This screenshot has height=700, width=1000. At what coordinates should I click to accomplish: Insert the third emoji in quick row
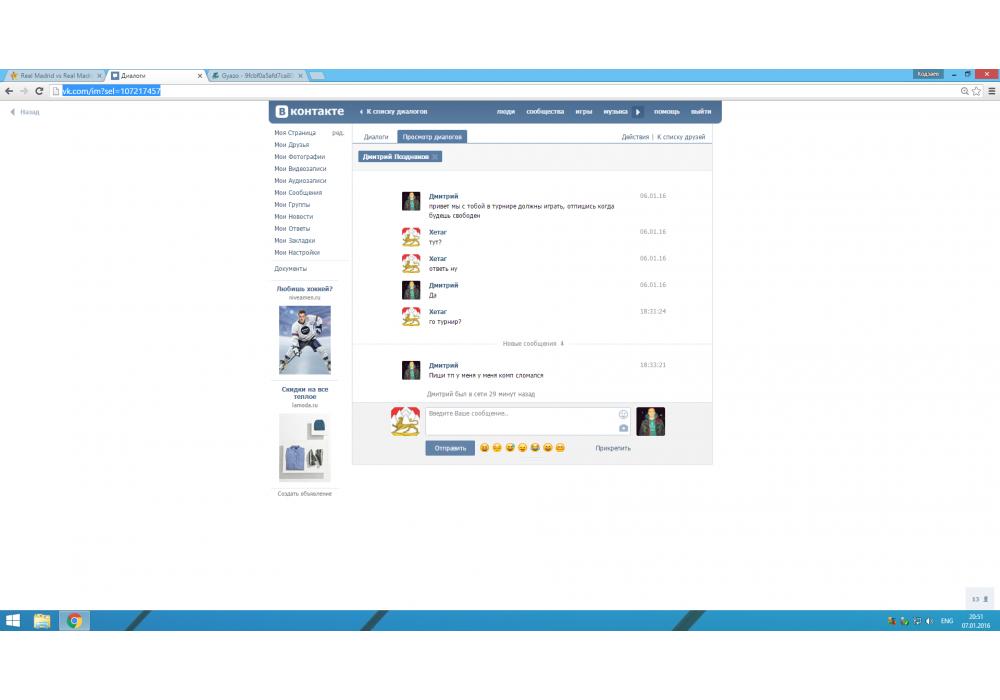point(510,448)
